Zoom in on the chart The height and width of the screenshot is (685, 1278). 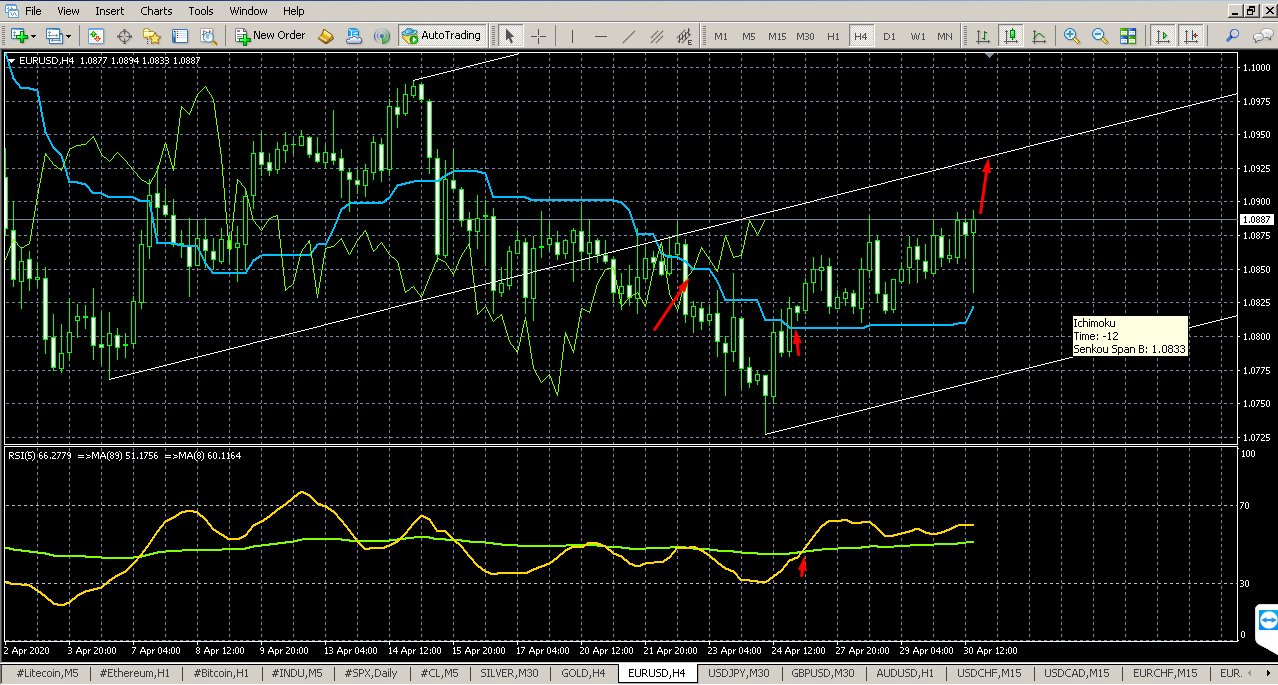(1072, 36)
